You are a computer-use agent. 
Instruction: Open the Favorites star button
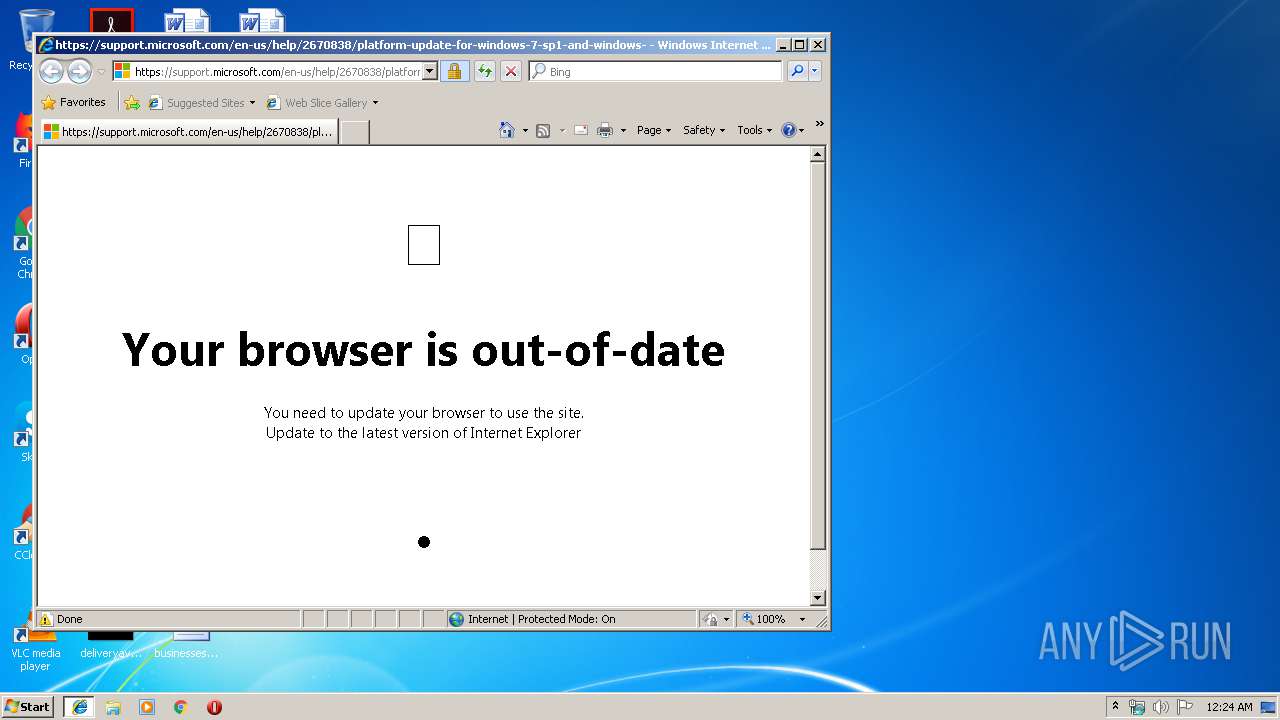(73, 102)
